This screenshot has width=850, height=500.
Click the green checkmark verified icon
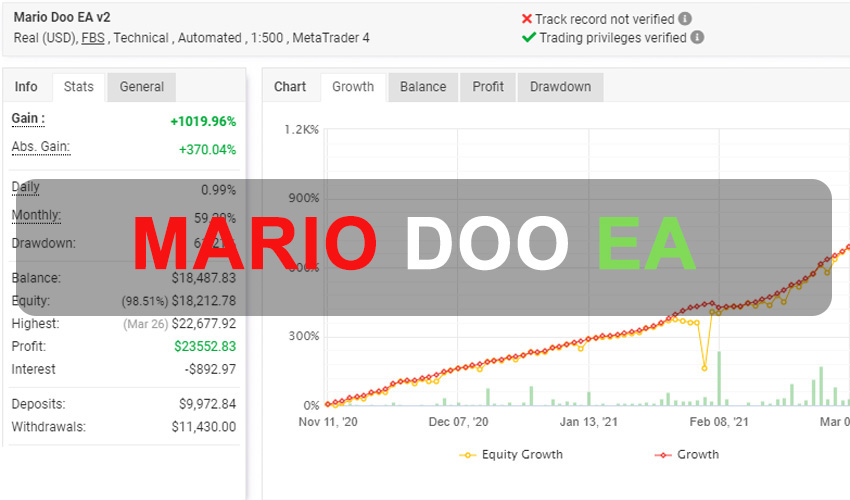(x=529, y=37)
